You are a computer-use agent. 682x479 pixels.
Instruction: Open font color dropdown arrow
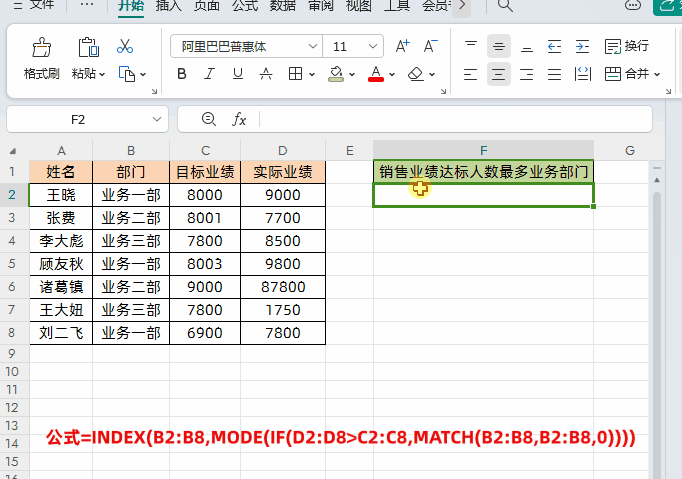pos(392,74)
